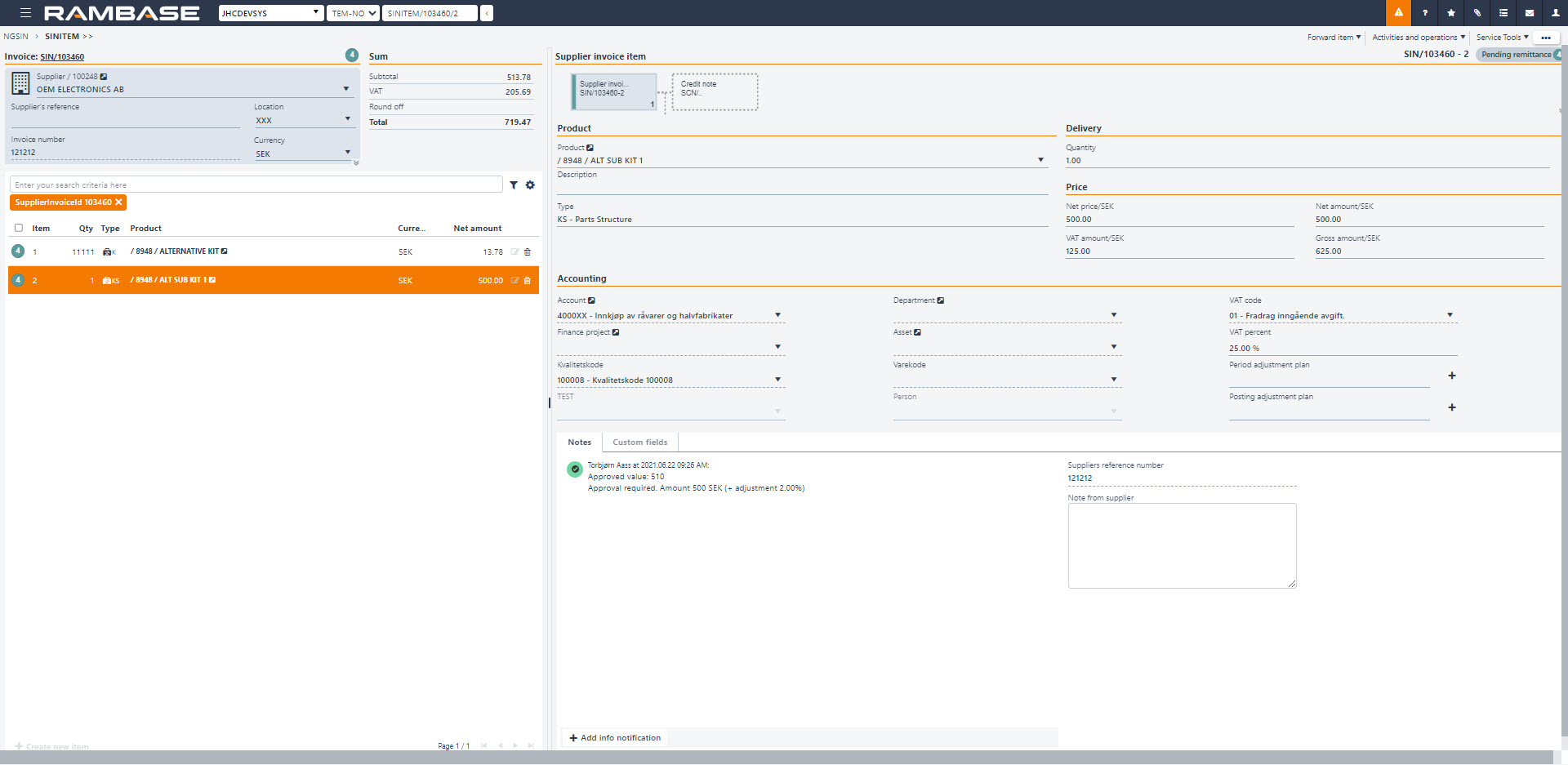Open Supplier 100248 link icon
The height and width of the screenshot is (765, 1568).
[103, 77]
